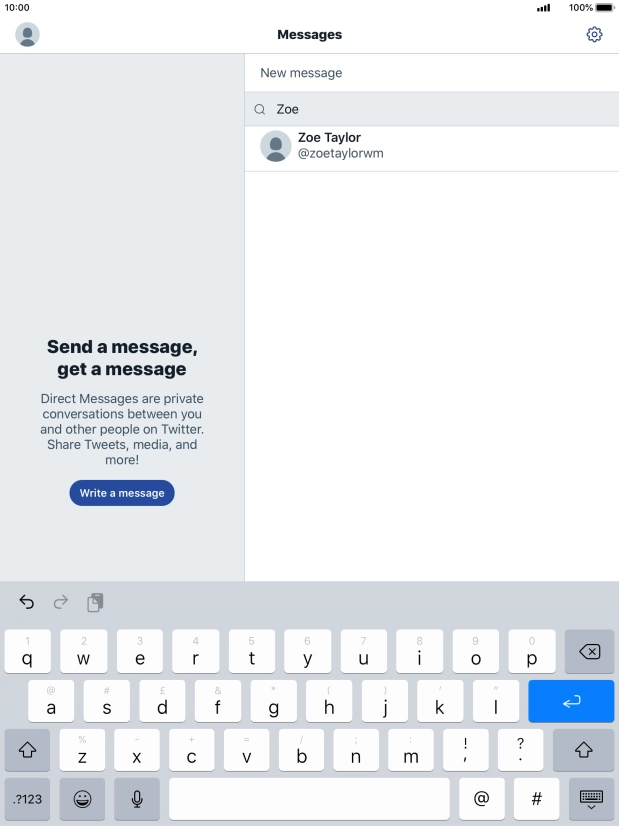This screenshot has height=826, width=619.
Task: Tap the u key
Action: [363, 651]
